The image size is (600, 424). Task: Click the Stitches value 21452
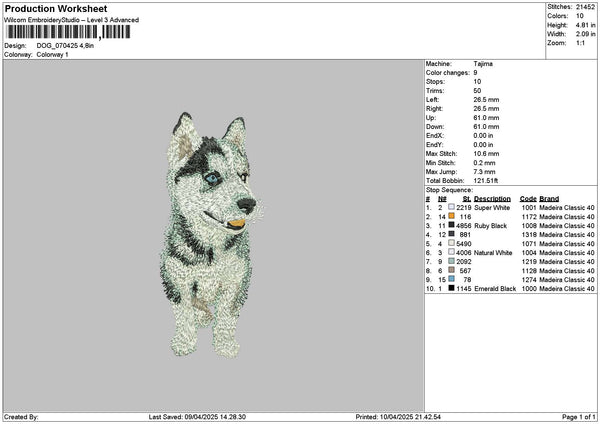585,7
